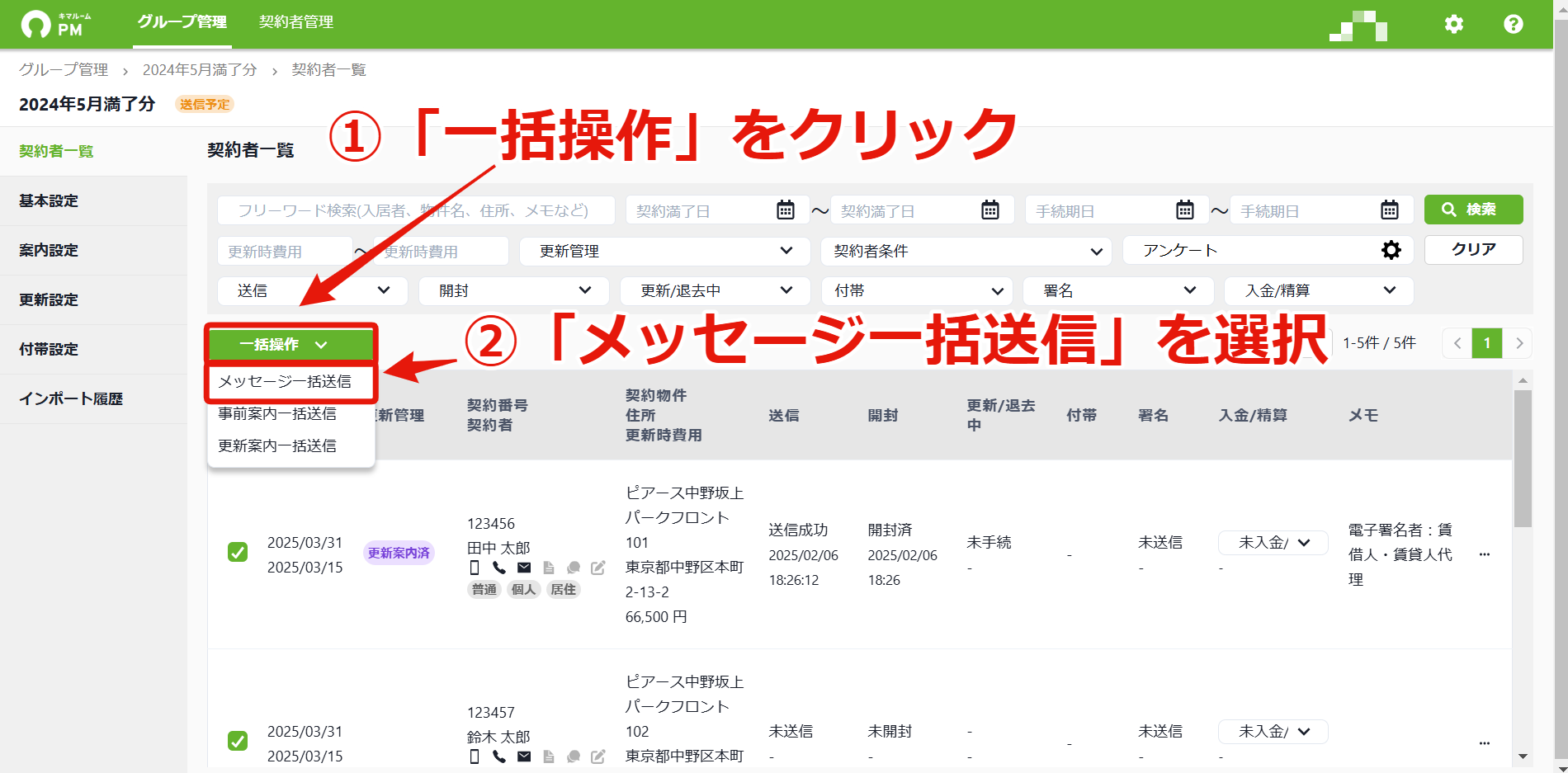Open the 更新/退去中 filter dropdown

pos(716,290)
